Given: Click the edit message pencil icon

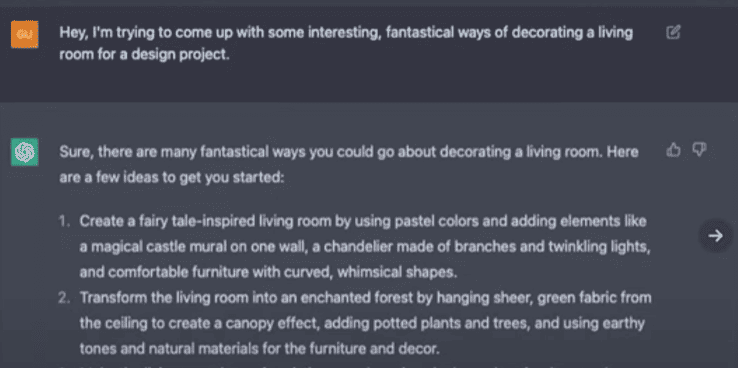Looking at the screenshot, I should (673, 32).
